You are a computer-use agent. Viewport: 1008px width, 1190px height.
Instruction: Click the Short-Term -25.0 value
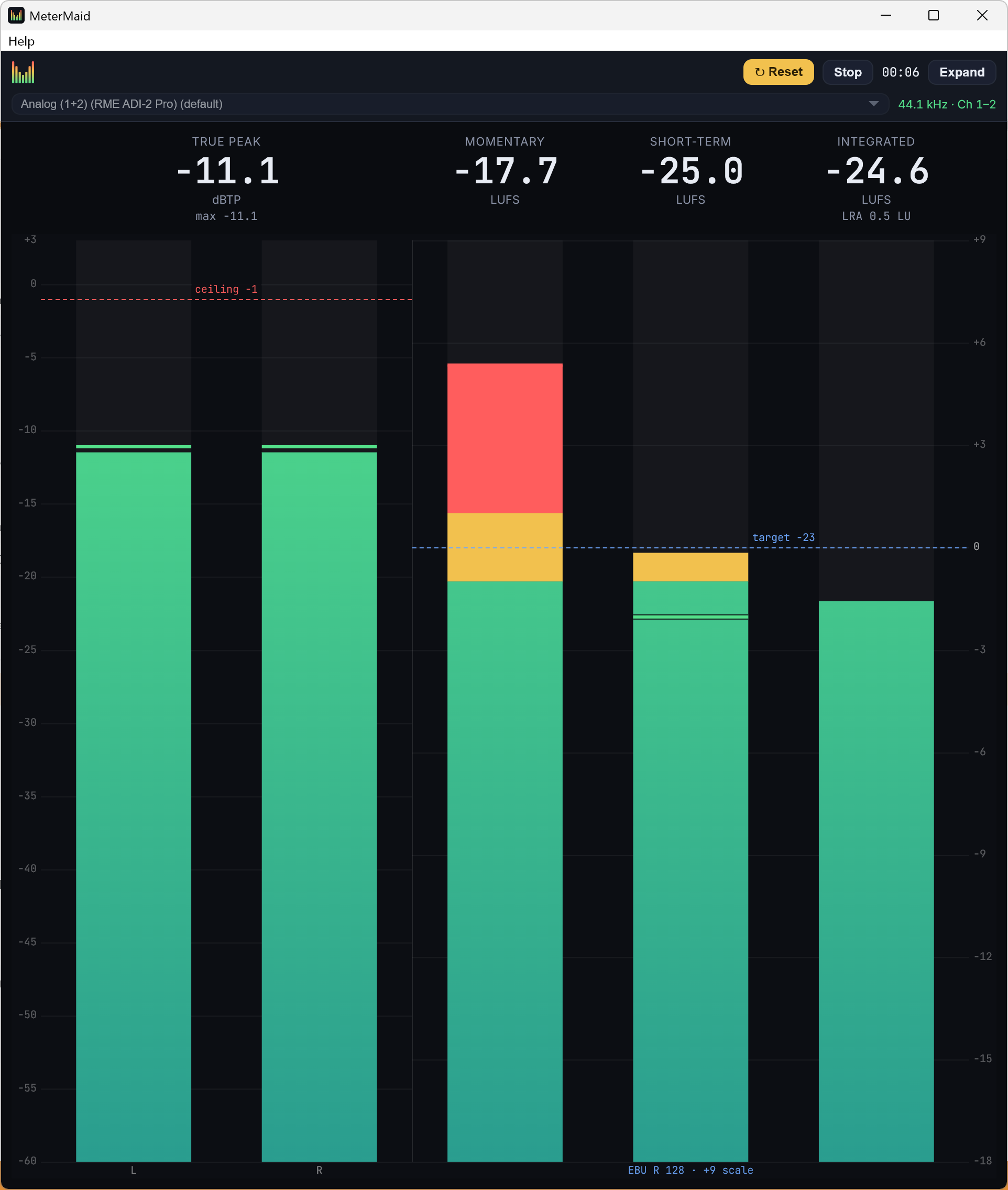[691, 171]
